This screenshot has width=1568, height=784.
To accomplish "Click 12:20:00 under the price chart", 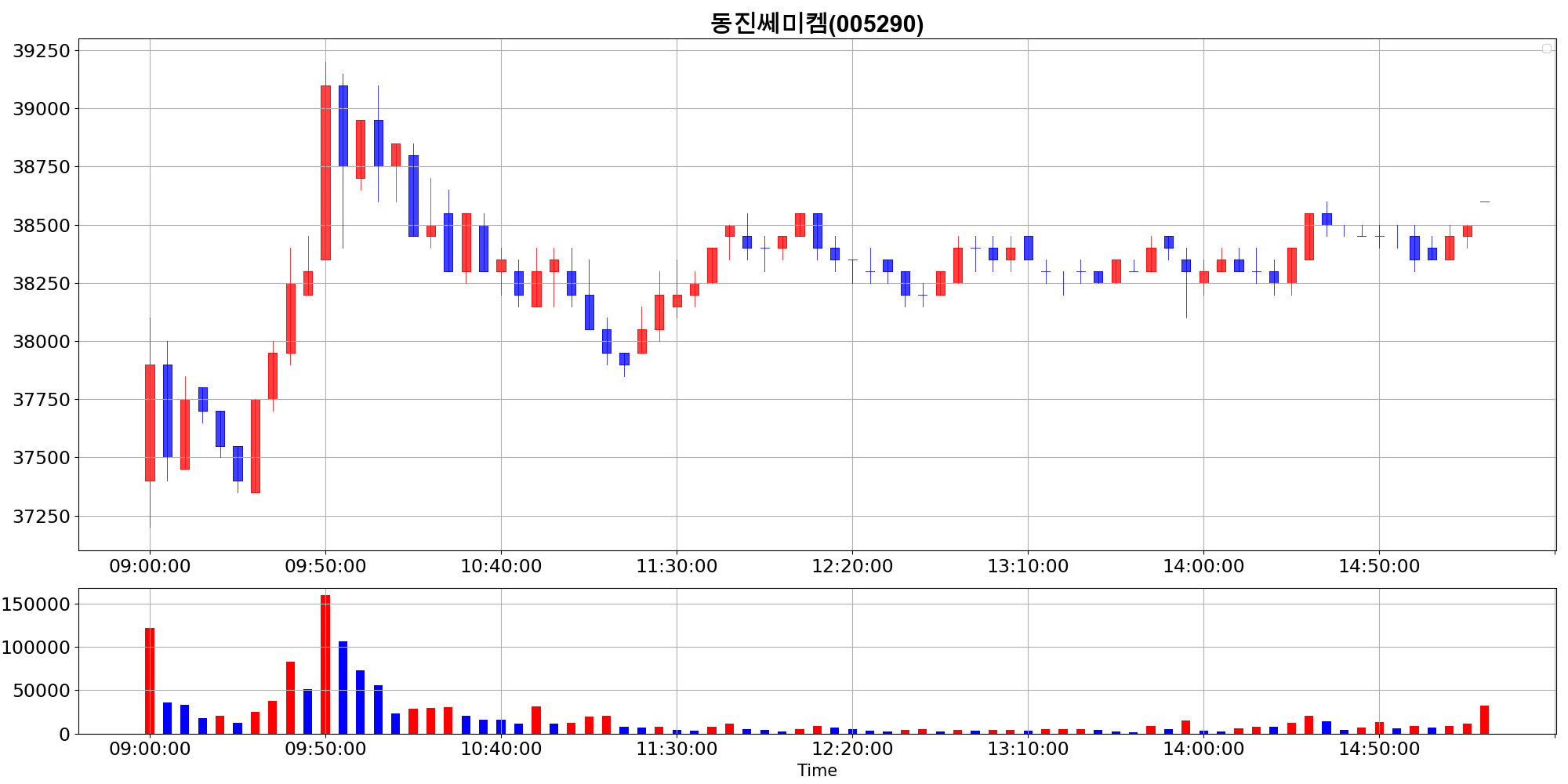I will point(852,566).
